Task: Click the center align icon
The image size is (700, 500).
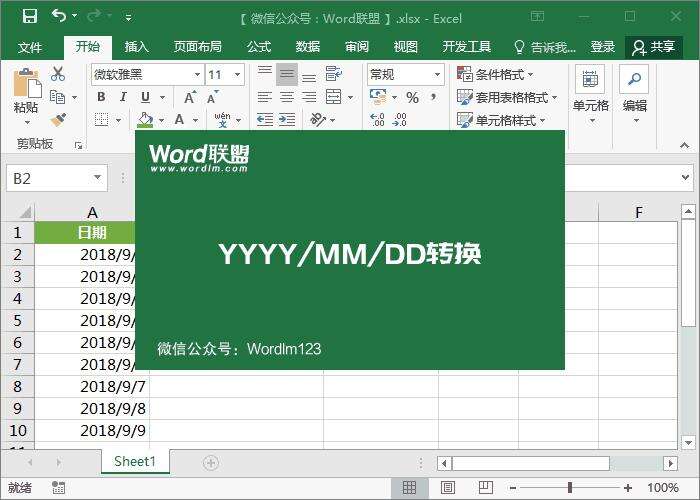Action: click(287, 97)
